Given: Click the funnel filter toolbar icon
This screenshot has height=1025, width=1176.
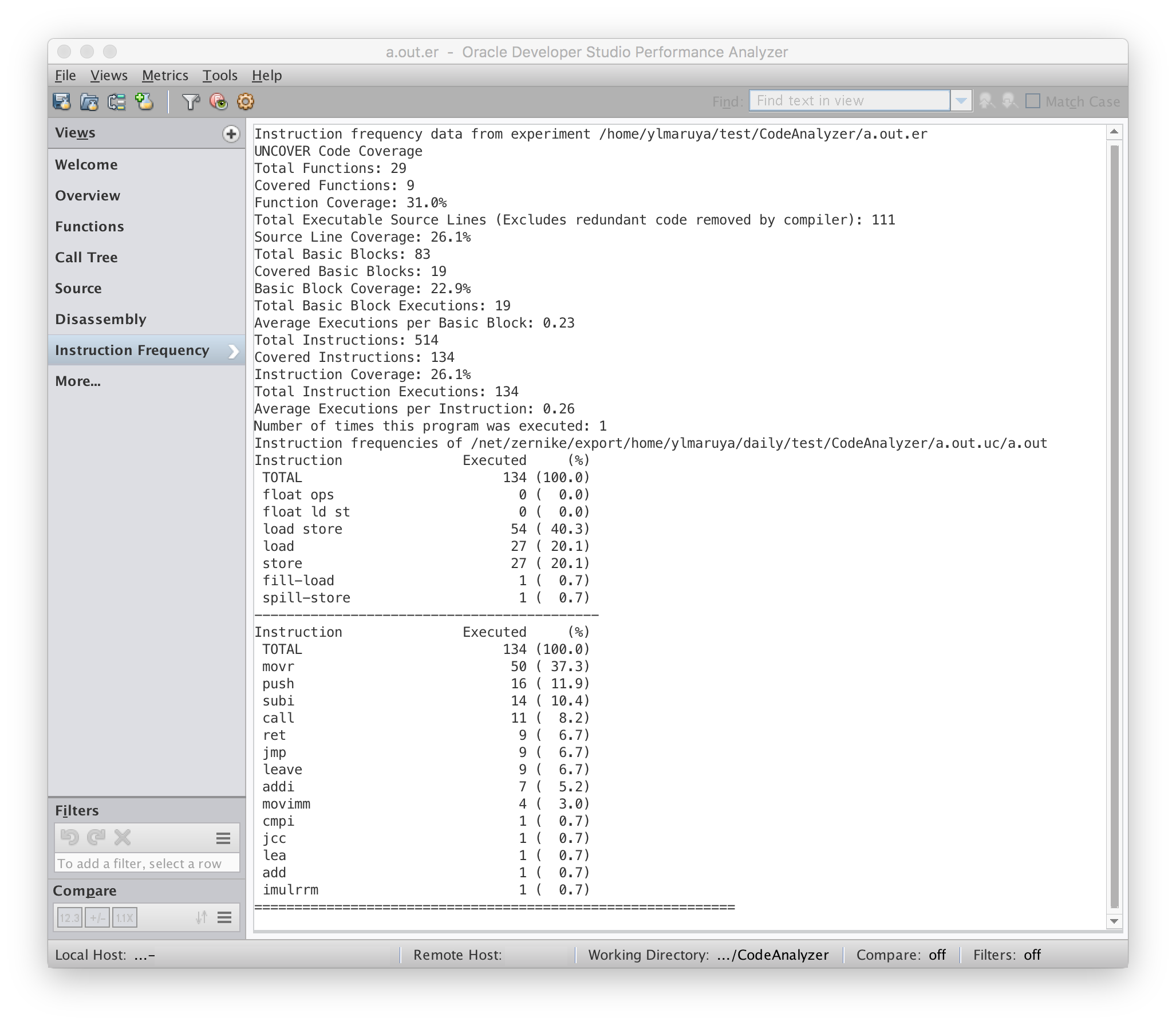Looking at the screenshot, I should pyautogui.click(x=190, y=101).
